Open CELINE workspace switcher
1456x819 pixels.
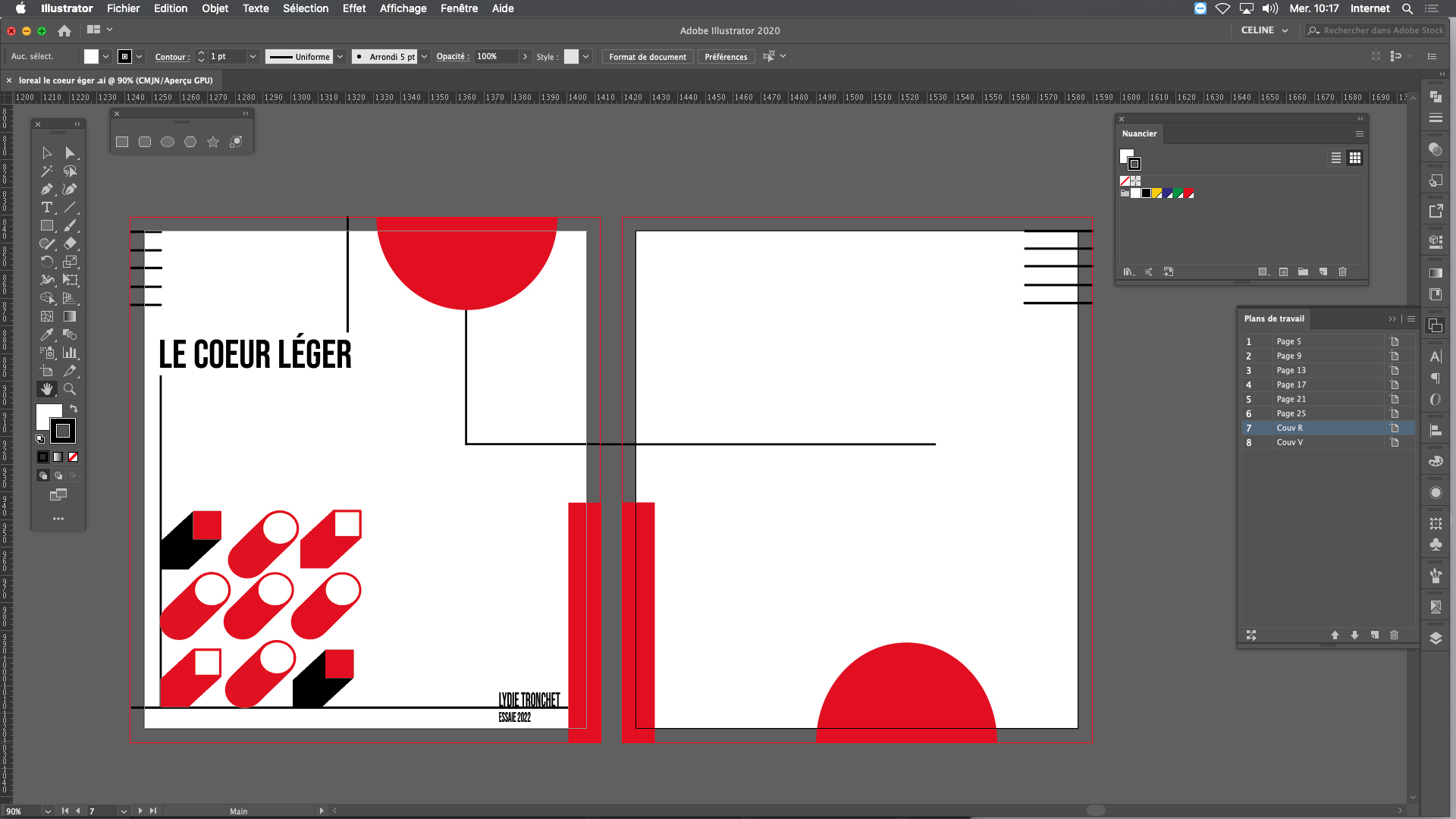[x=1265, y=30]
